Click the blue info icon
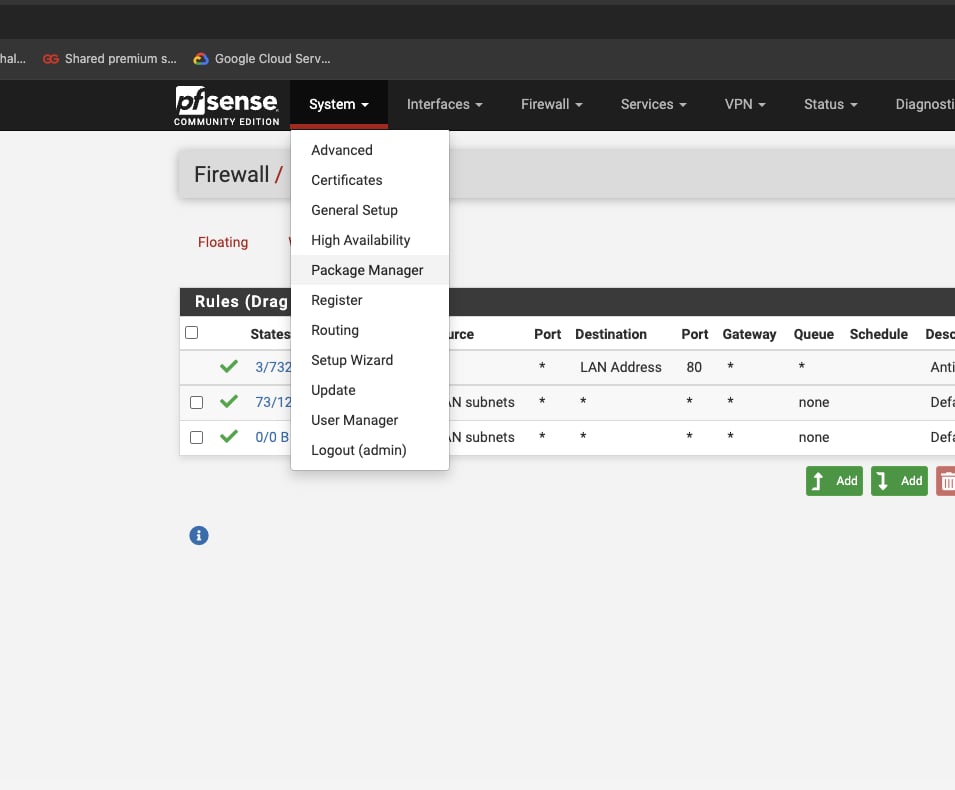 [199, 535]
